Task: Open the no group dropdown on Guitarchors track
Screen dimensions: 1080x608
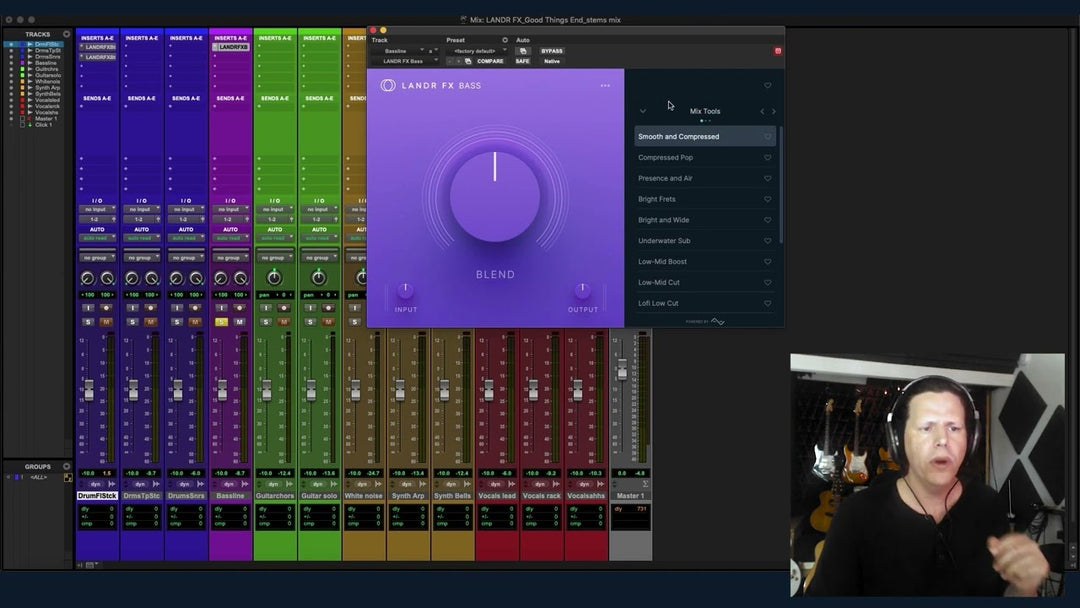Action: point(275,258)
